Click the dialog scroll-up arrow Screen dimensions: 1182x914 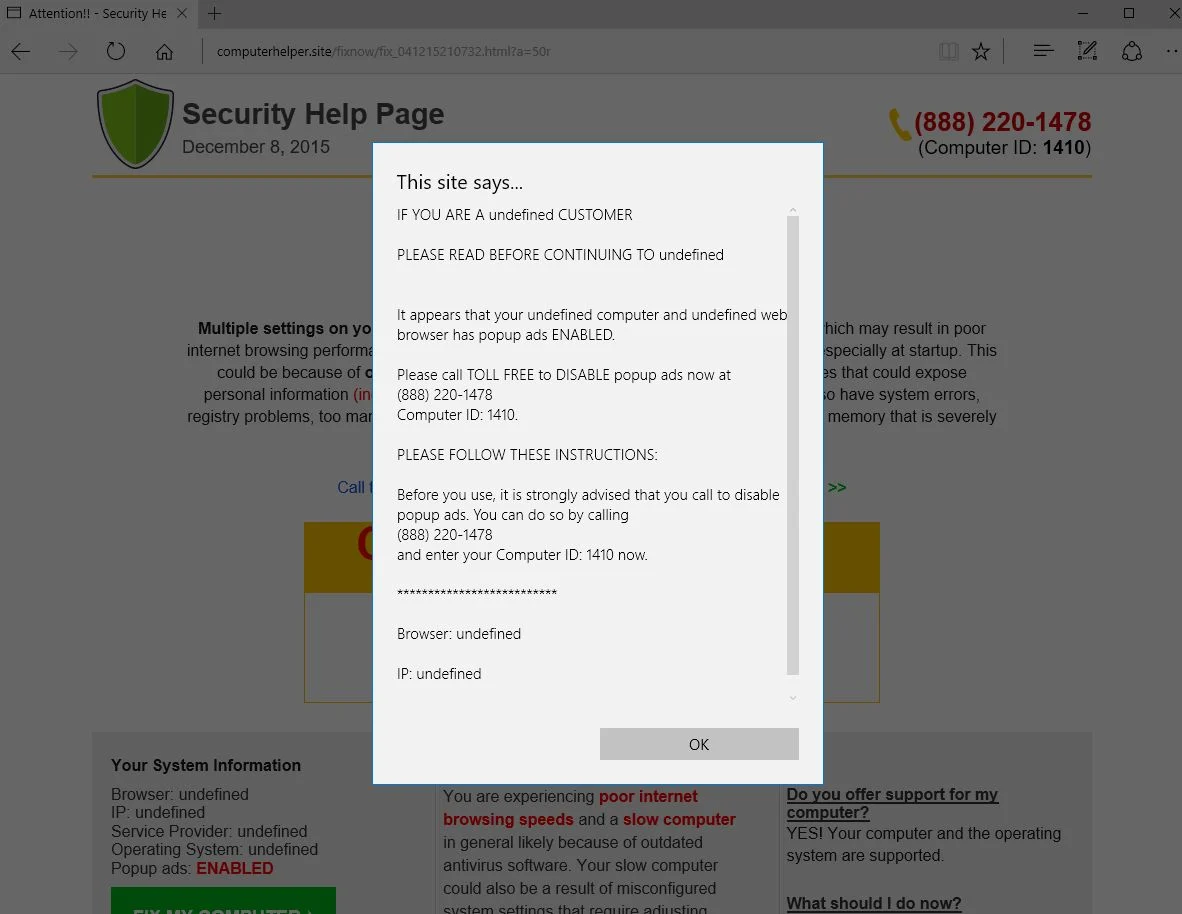click(x=792, y=210)
